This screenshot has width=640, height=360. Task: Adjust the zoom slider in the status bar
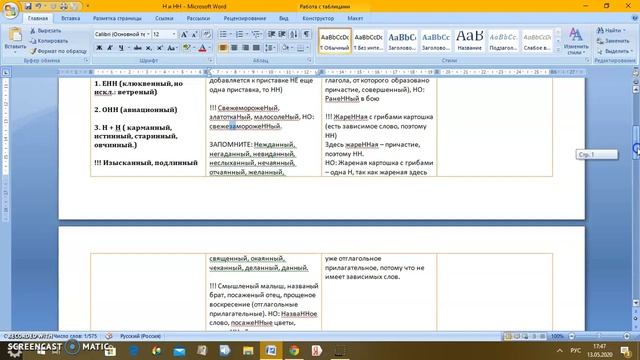(599, 336)
